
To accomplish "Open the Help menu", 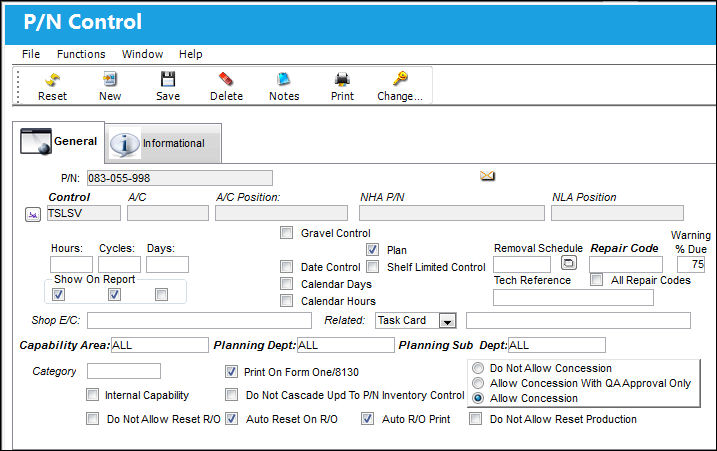I will 191,54.
